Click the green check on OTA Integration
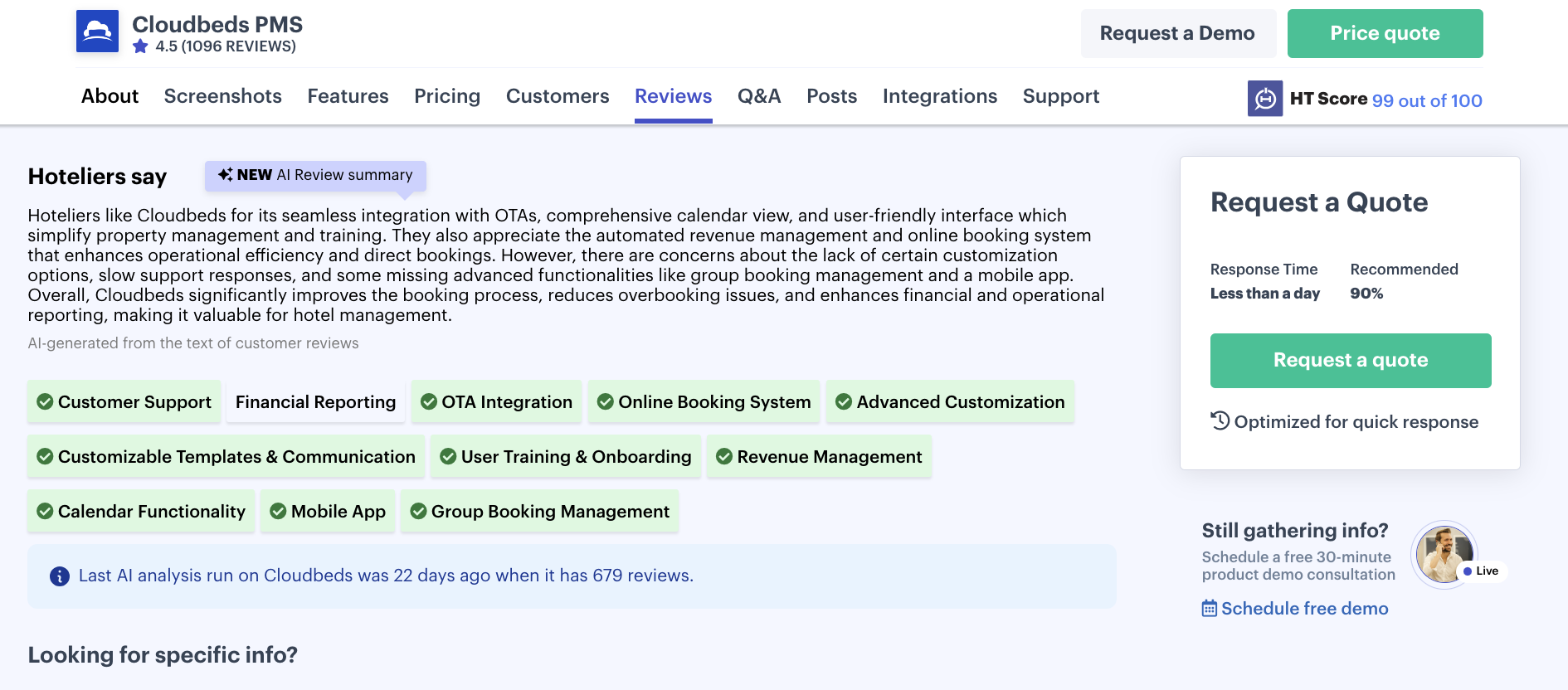This screenshot has height=690, width=1568. tap(429, 402)
